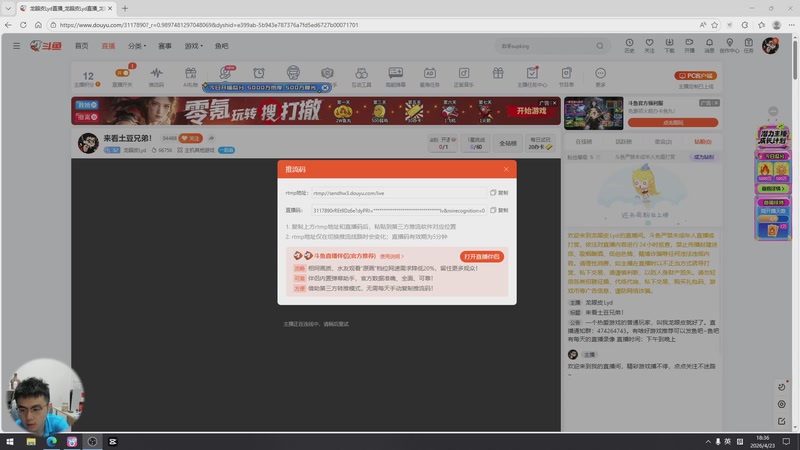Open the user avatar menu
800x450 pixels.
click(770, 45)
